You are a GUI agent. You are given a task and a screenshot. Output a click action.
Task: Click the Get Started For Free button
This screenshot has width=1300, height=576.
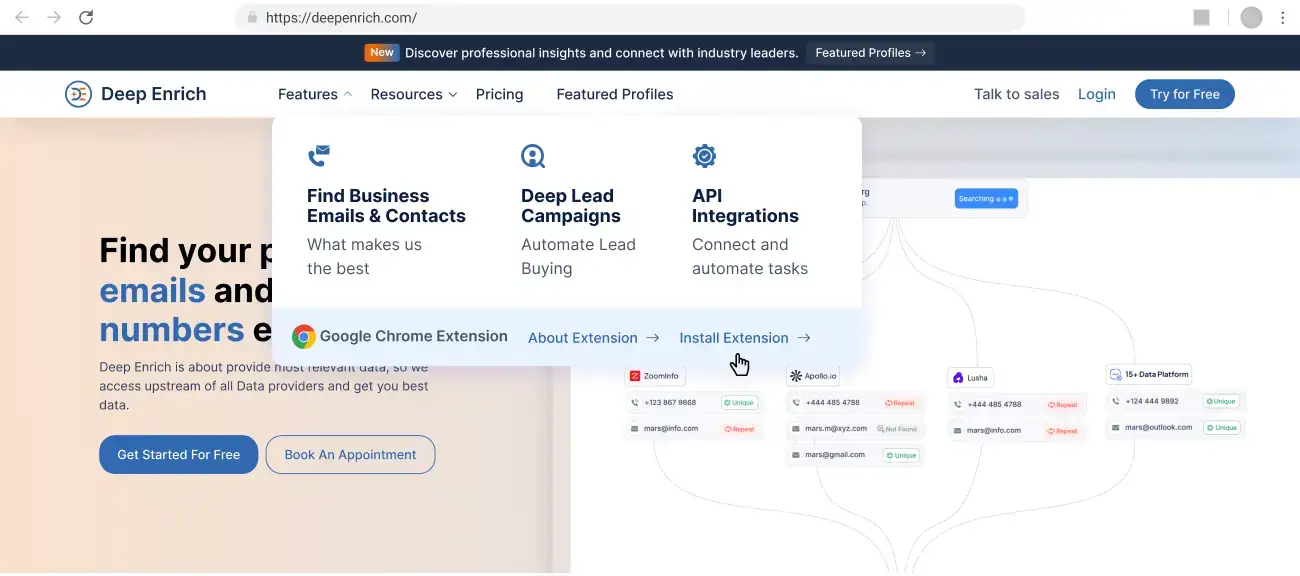[x=178, y=454]
